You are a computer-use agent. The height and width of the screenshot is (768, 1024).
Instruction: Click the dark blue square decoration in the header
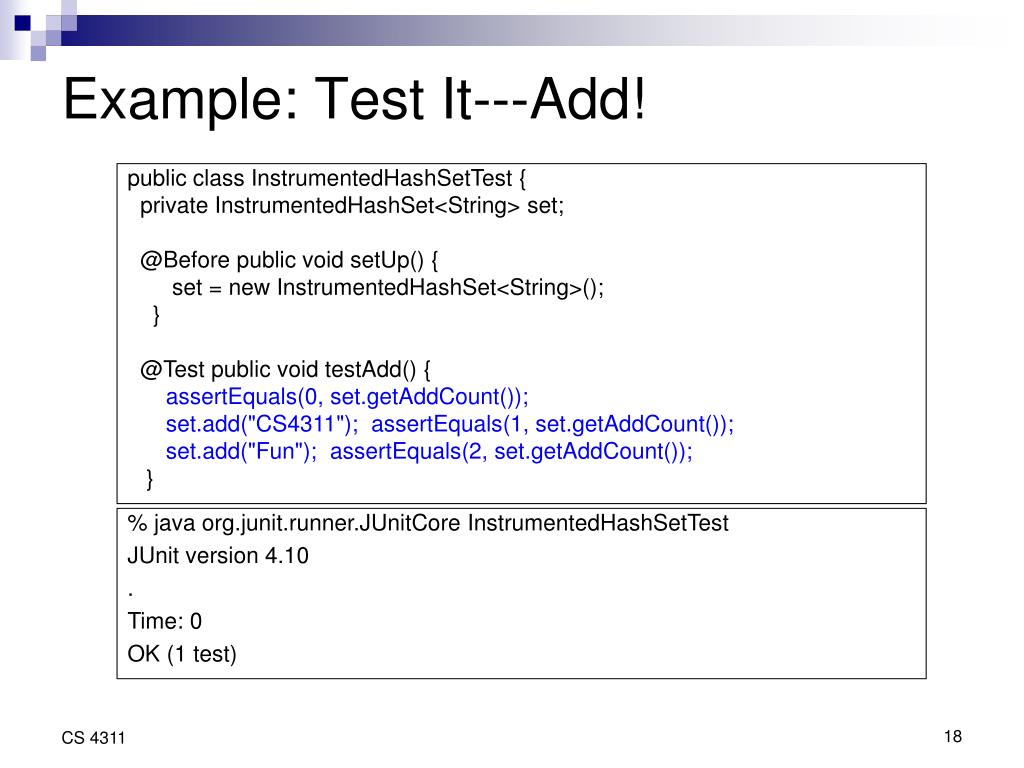click(22, 23)
